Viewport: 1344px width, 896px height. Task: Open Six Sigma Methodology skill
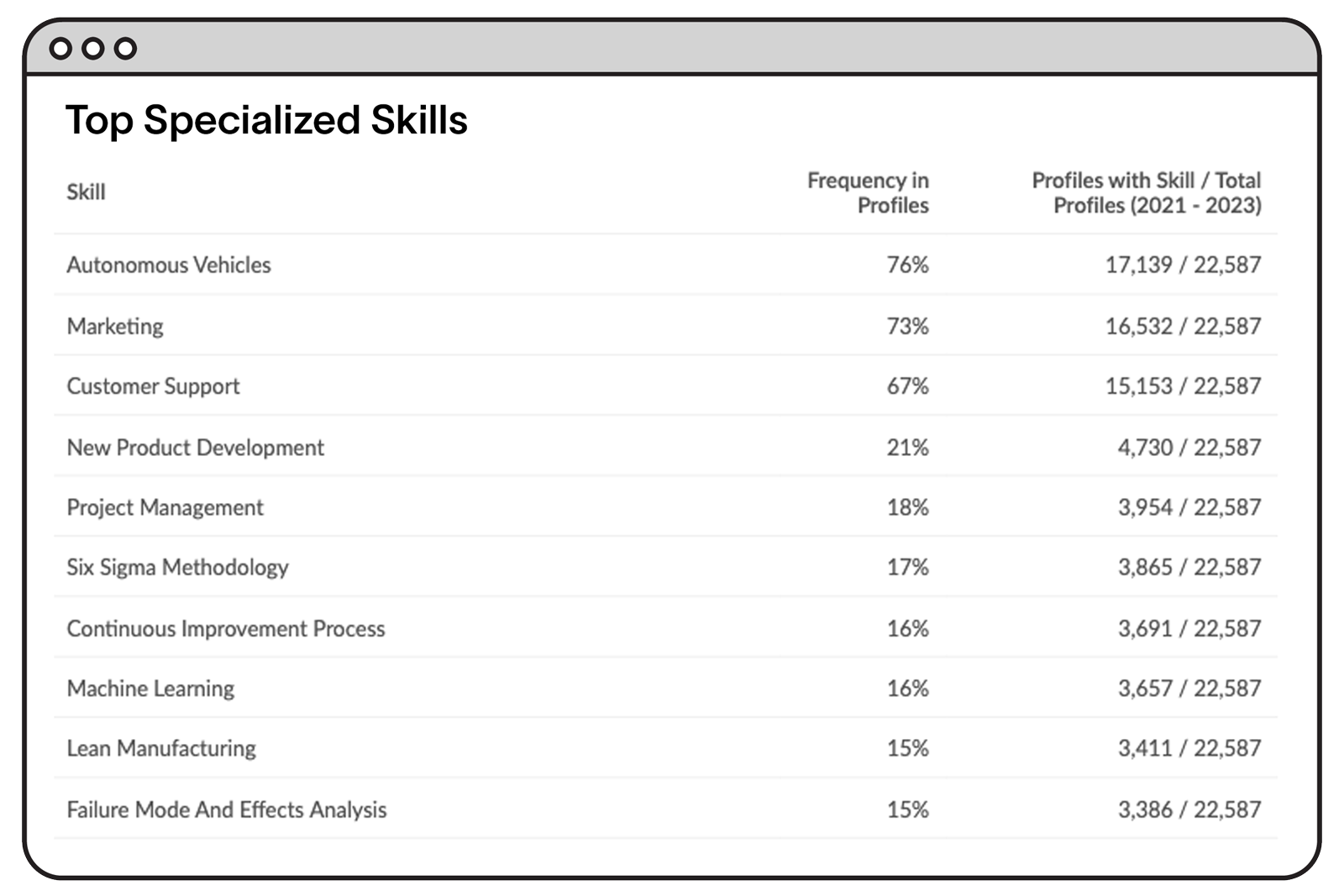click(x=177, y=568)
